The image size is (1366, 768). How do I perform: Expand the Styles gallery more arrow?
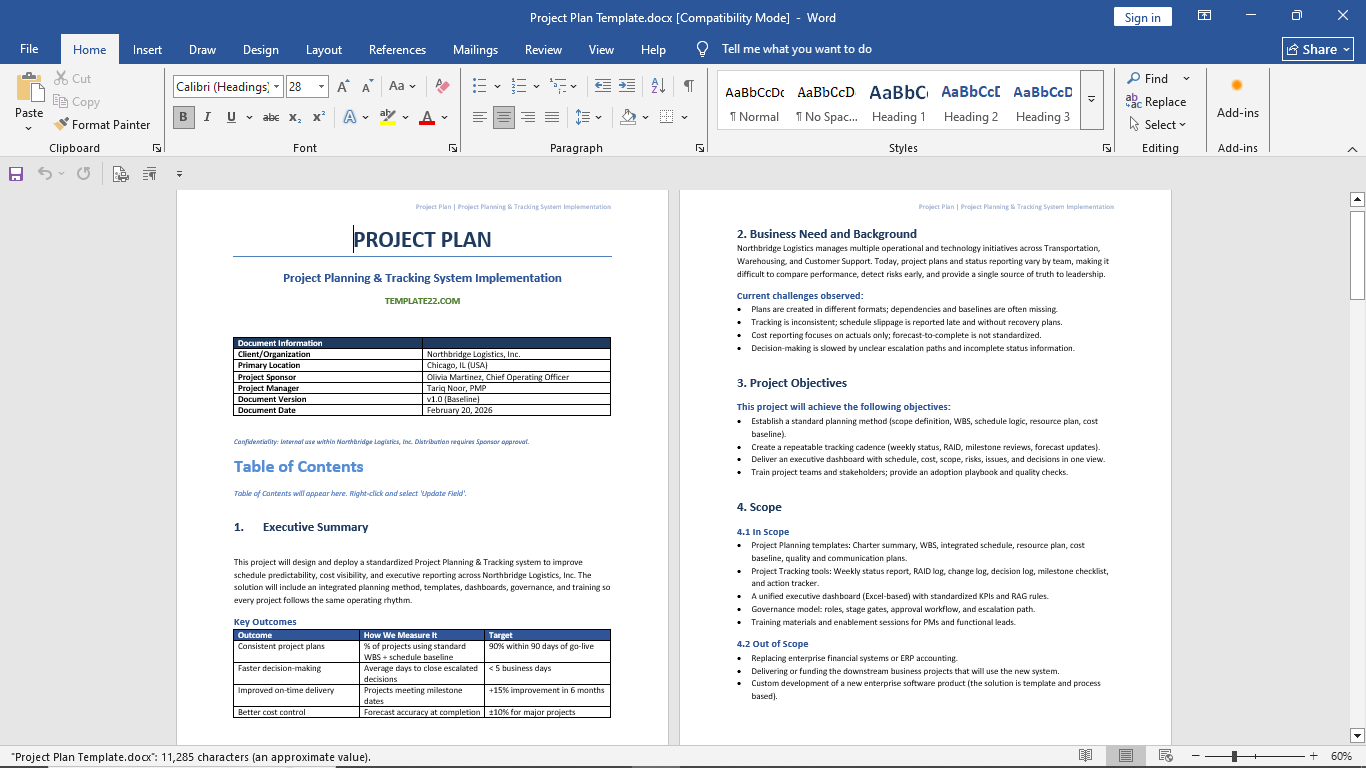[x=1092, y=99]
